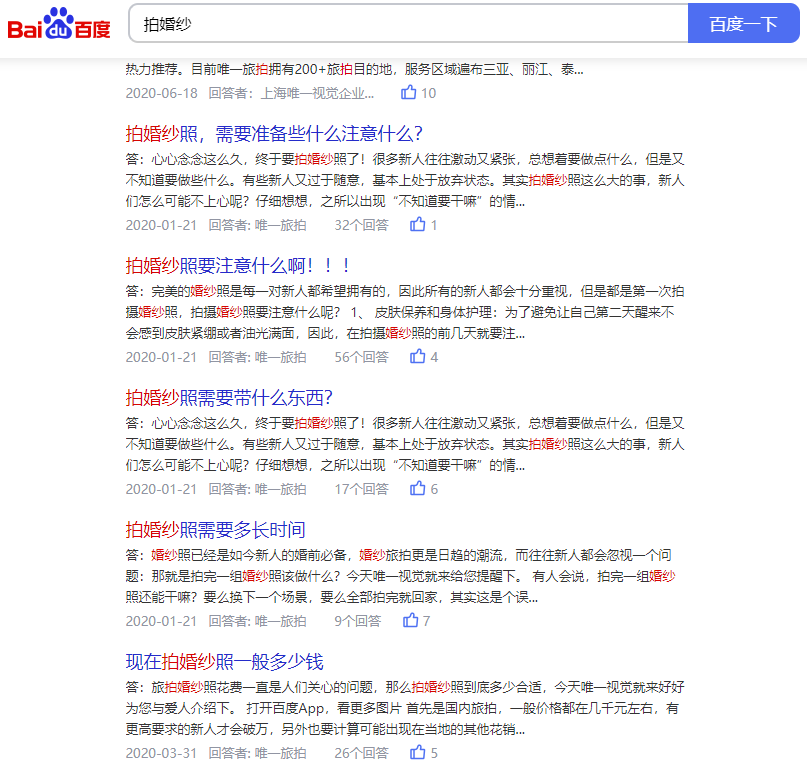The height and width of the screenshot is (768, 807).
Task: Open result 拍婚纱照需要带什么东西?
Action: click(229, 398)
